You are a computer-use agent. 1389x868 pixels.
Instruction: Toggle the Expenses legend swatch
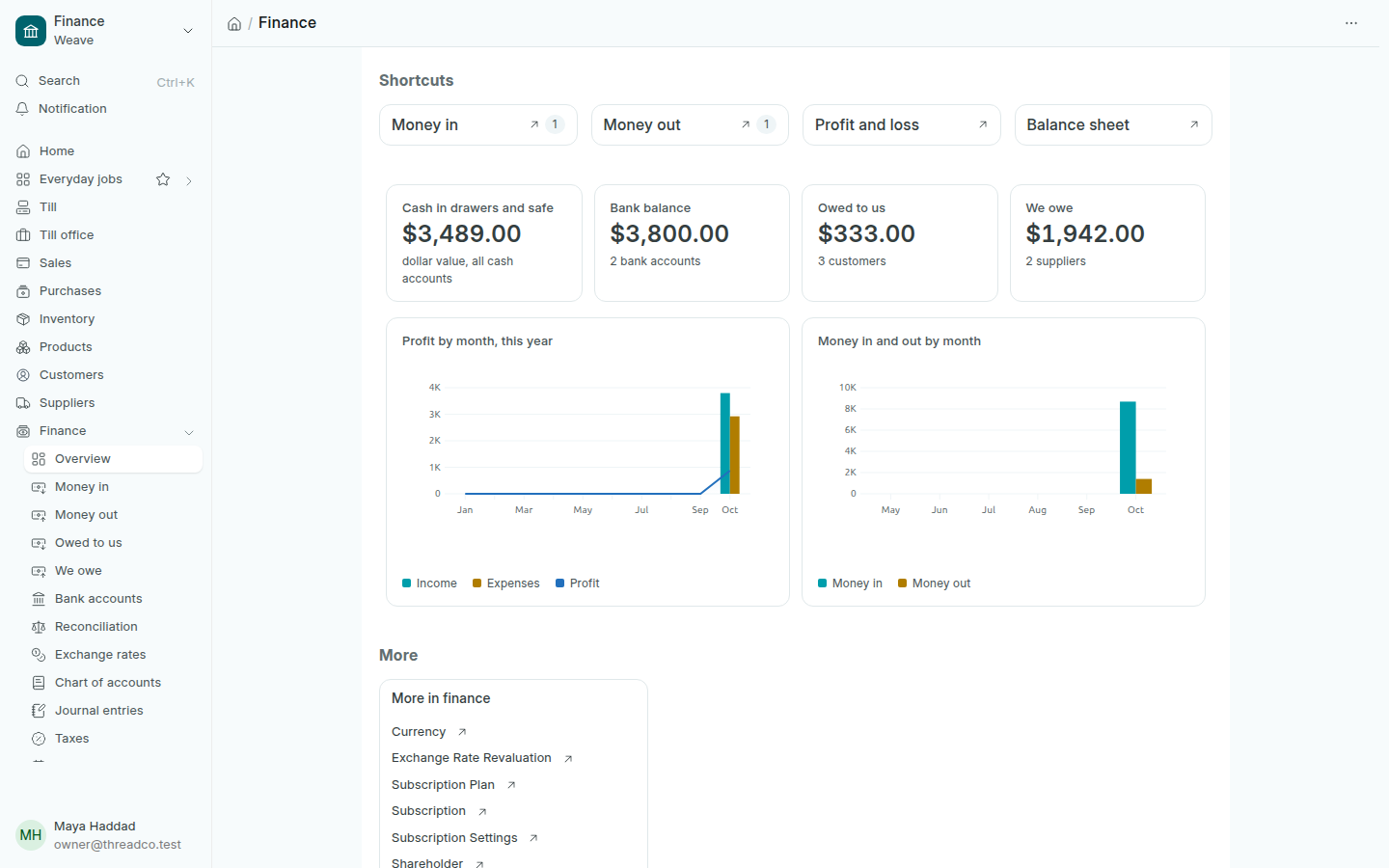(477, 583)
